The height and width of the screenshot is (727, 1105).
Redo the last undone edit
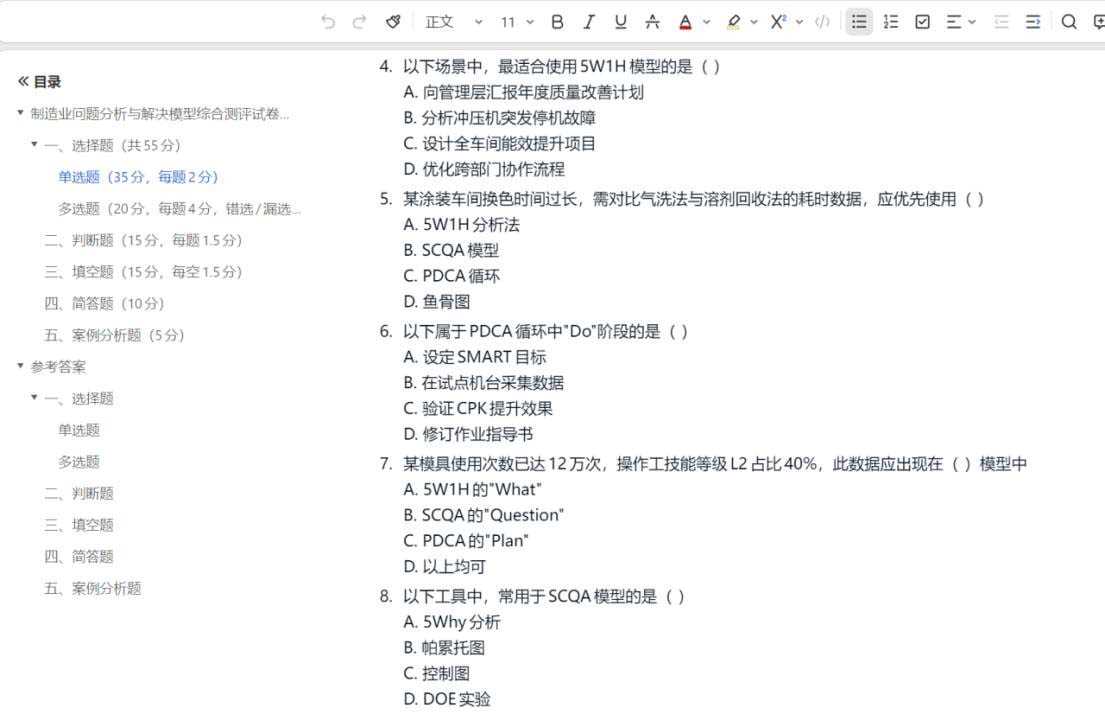tap(359, 22)
